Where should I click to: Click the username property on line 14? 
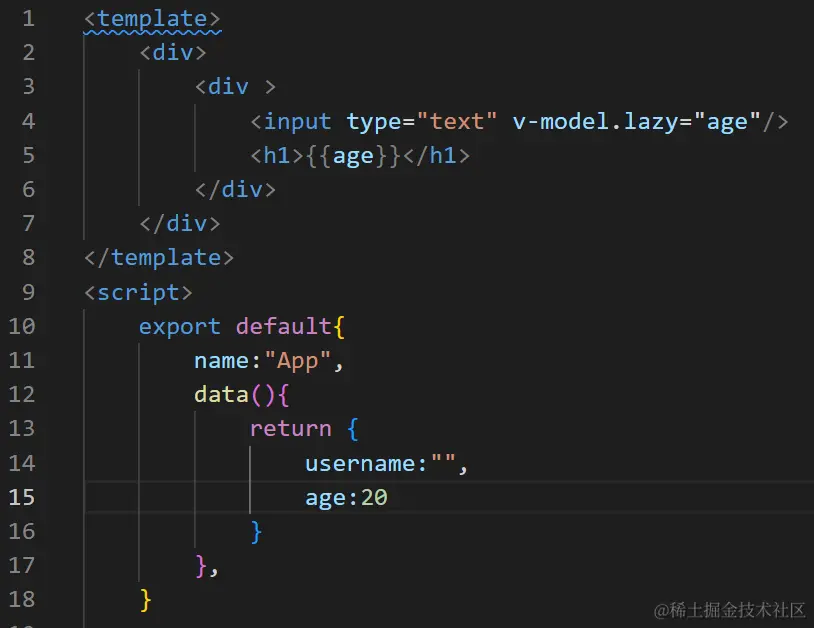(360, 463)
